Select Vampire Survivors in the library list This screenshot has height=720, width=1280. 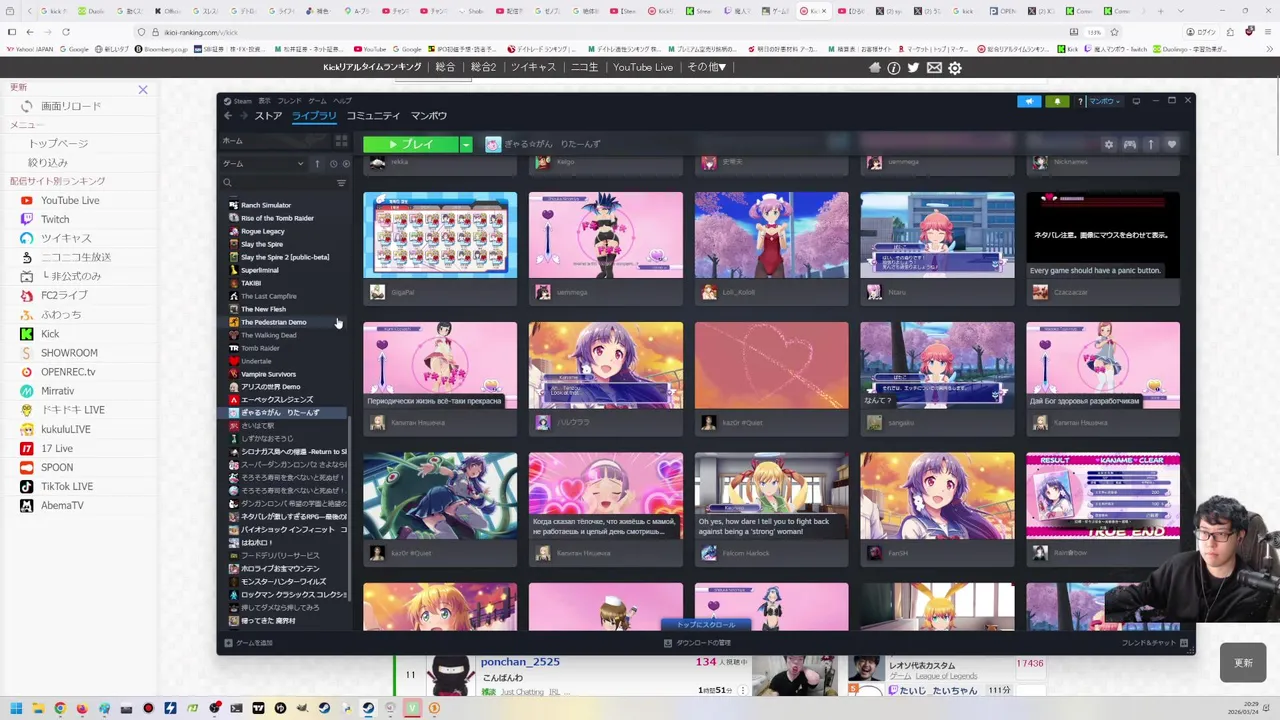tap(268, 374)
